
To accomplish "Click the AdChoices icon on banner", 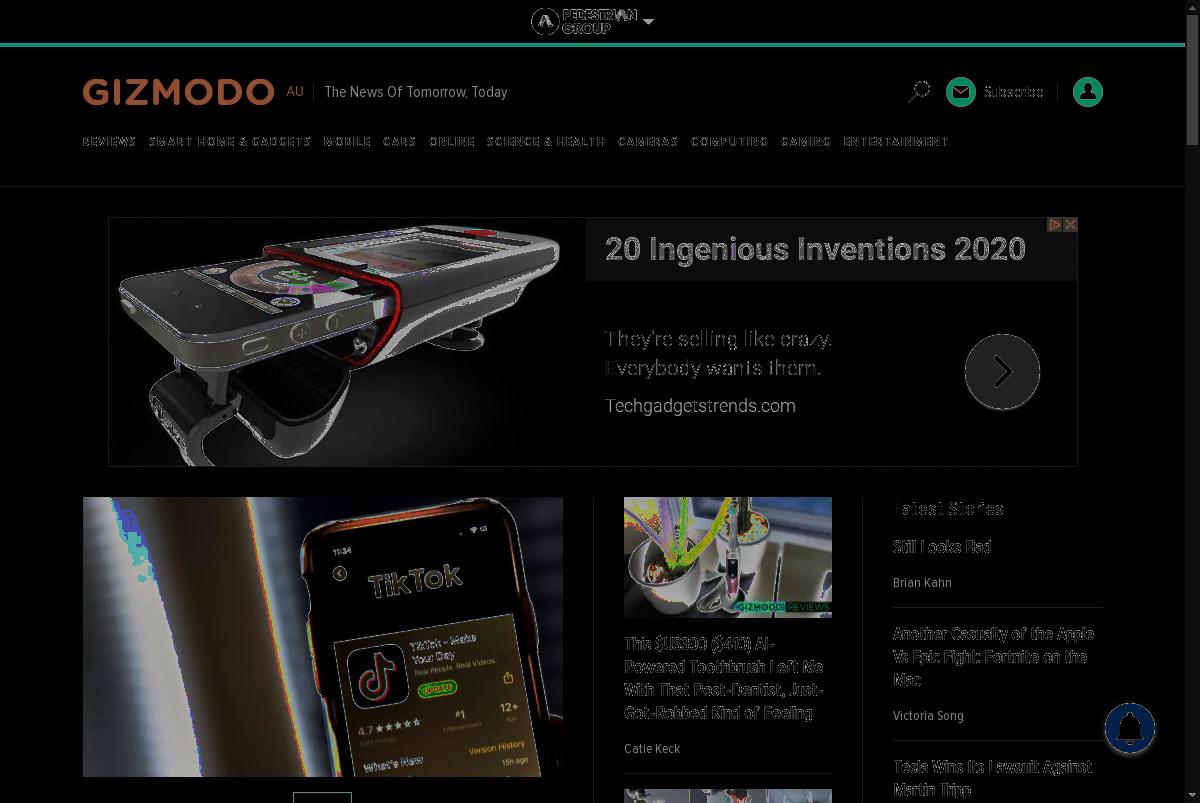I will [1054, 225].
